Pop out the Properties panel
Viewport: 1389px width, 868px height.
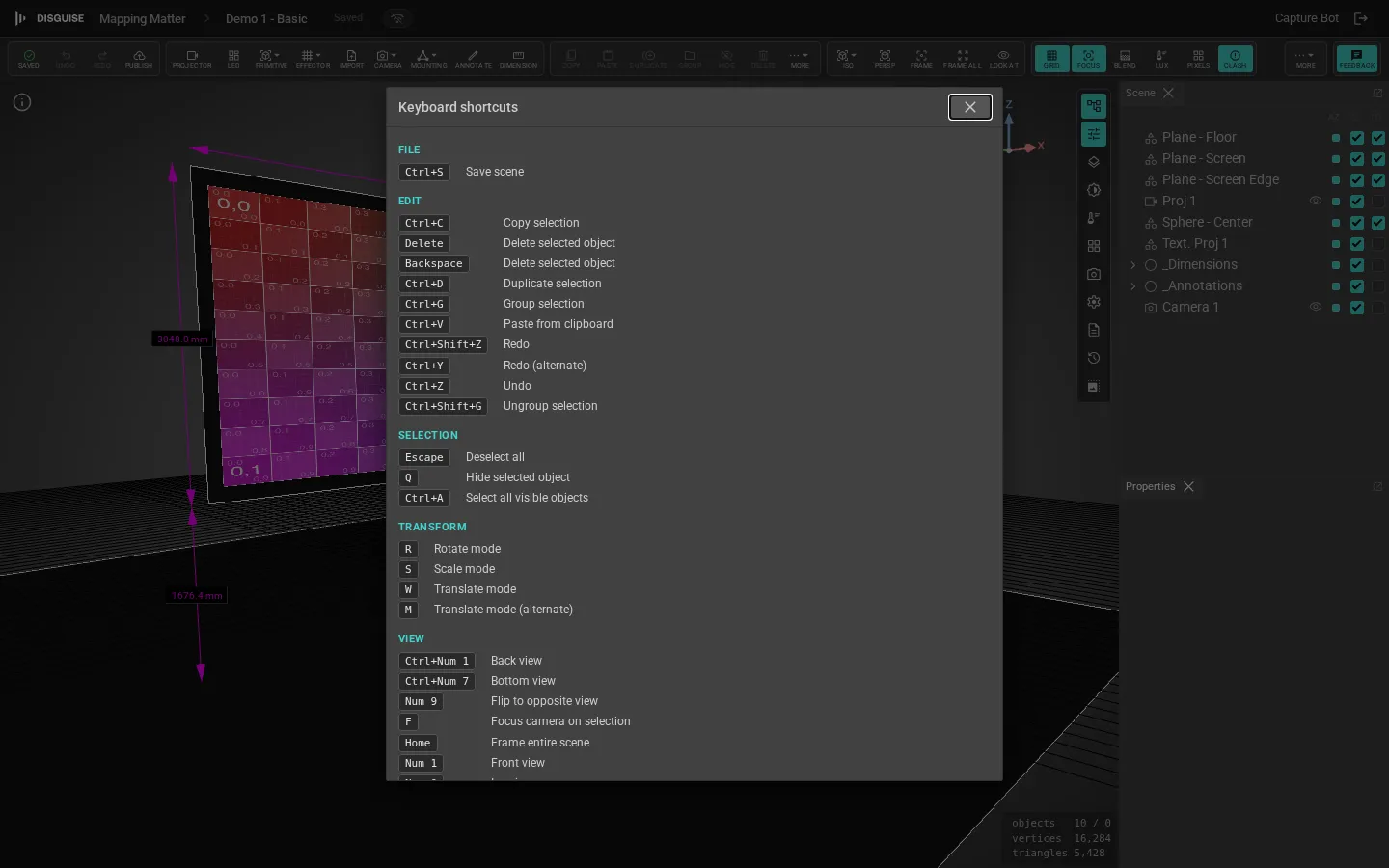[x=1377, y=487]
